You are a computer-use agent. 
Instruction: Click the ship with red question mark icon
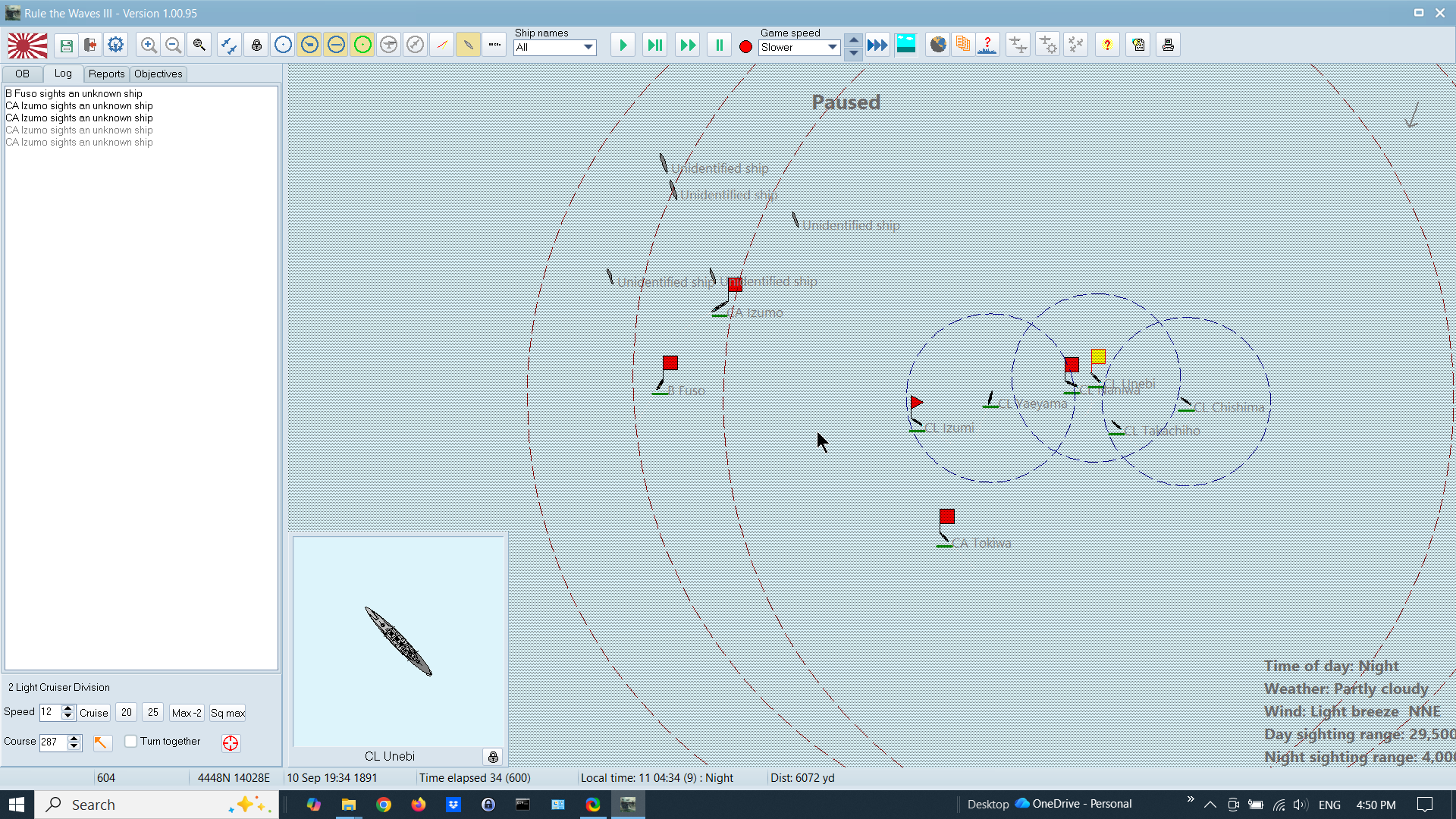tap(987, 45)
